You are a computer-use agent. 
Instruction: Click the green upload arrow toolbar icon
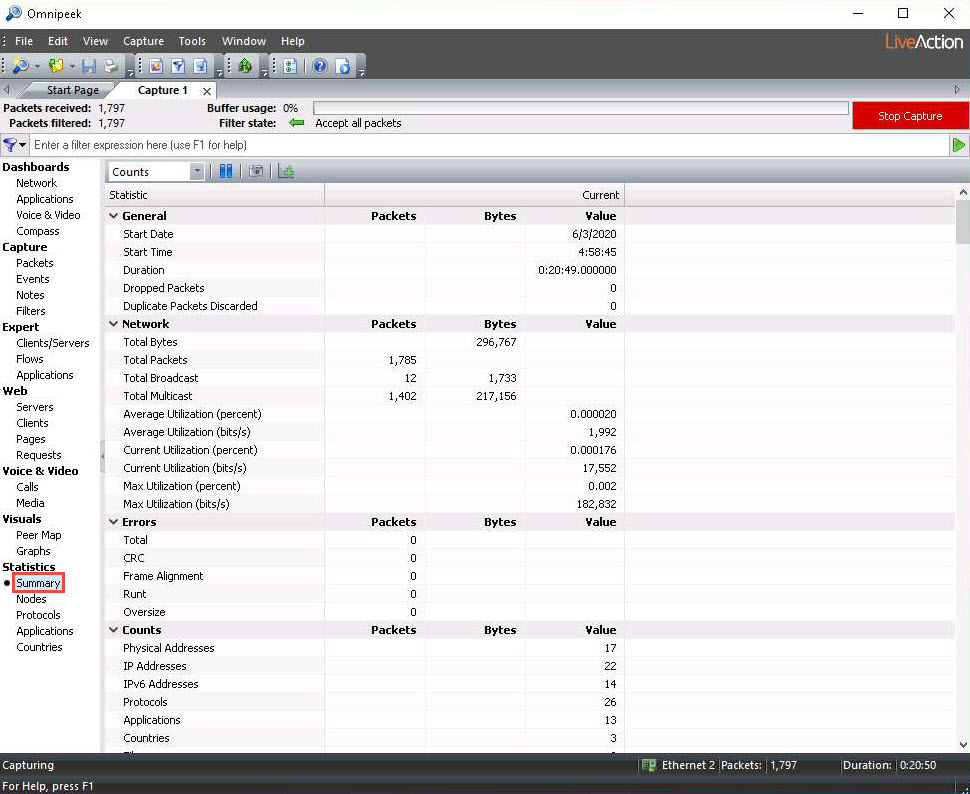click(244, 66)
